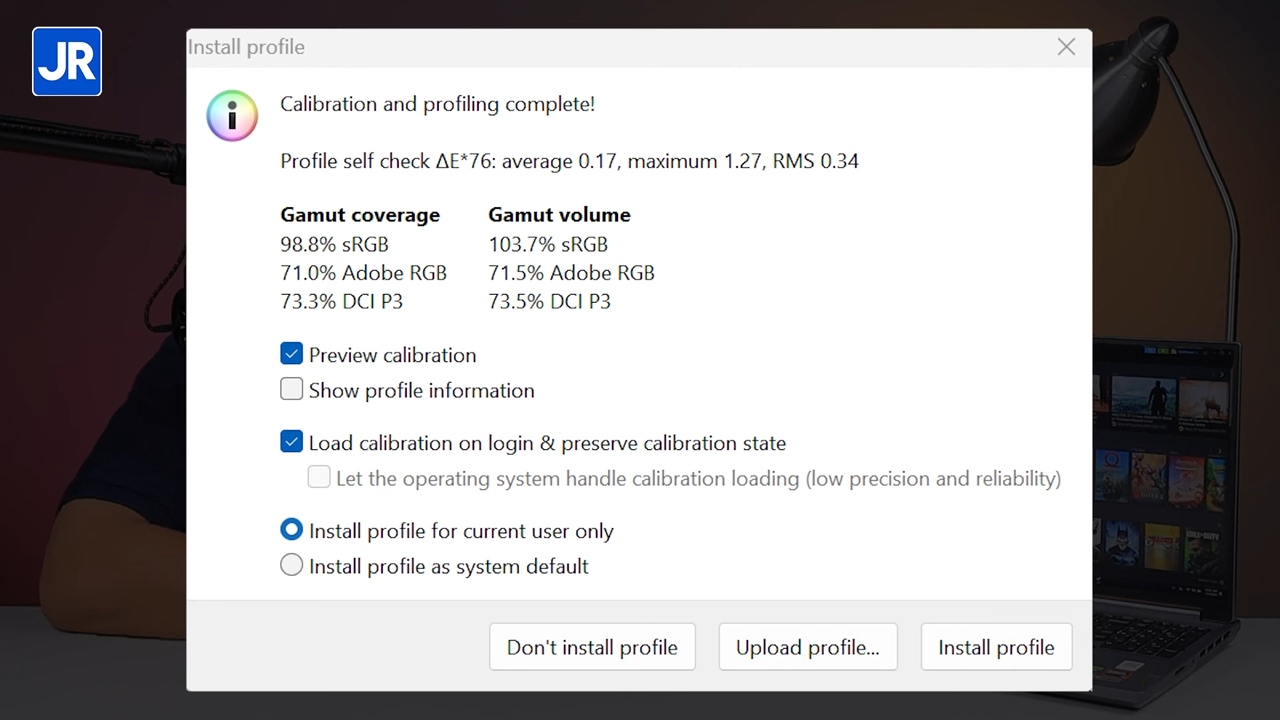Select Install profile for current user only
The height and width of the screenshot is (720, 1280).
point(291,530)
